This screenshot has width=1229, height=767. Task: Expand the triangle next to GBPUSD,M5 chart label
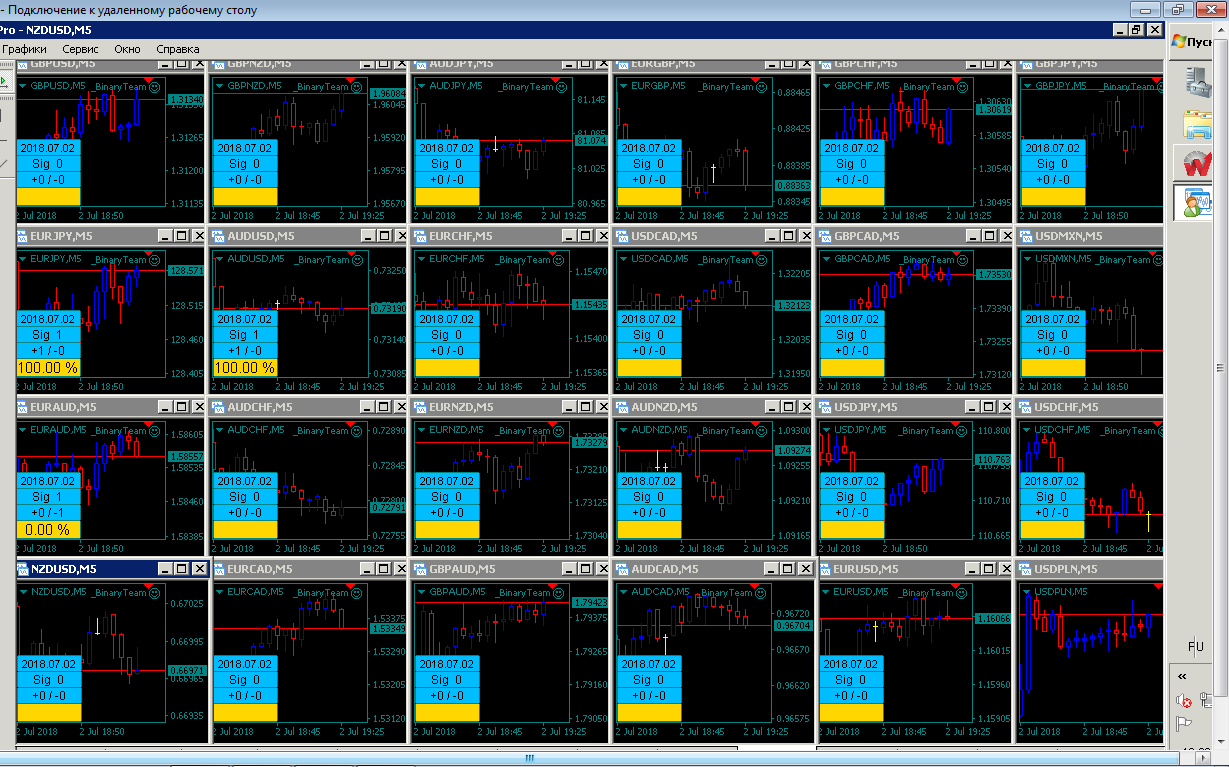pos(22,86)
